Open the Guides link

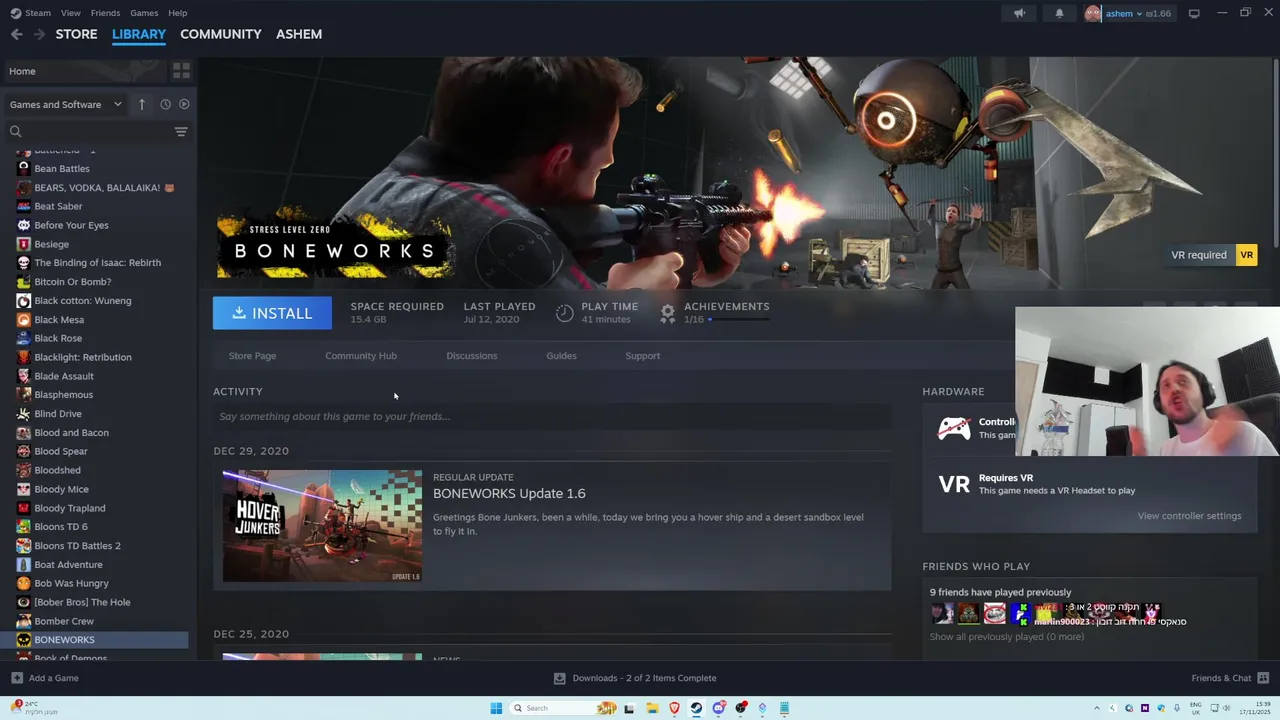(561, 356)
